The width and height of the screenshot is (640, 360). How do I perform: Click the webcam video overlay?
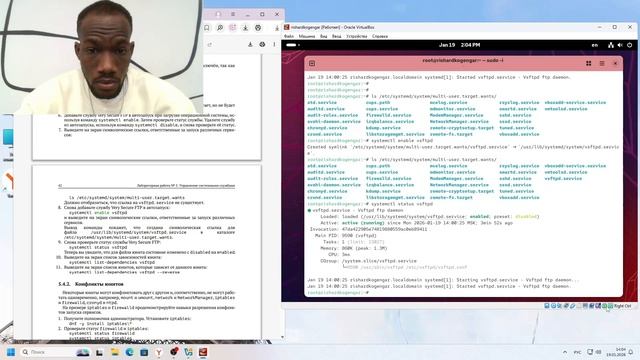101,57
